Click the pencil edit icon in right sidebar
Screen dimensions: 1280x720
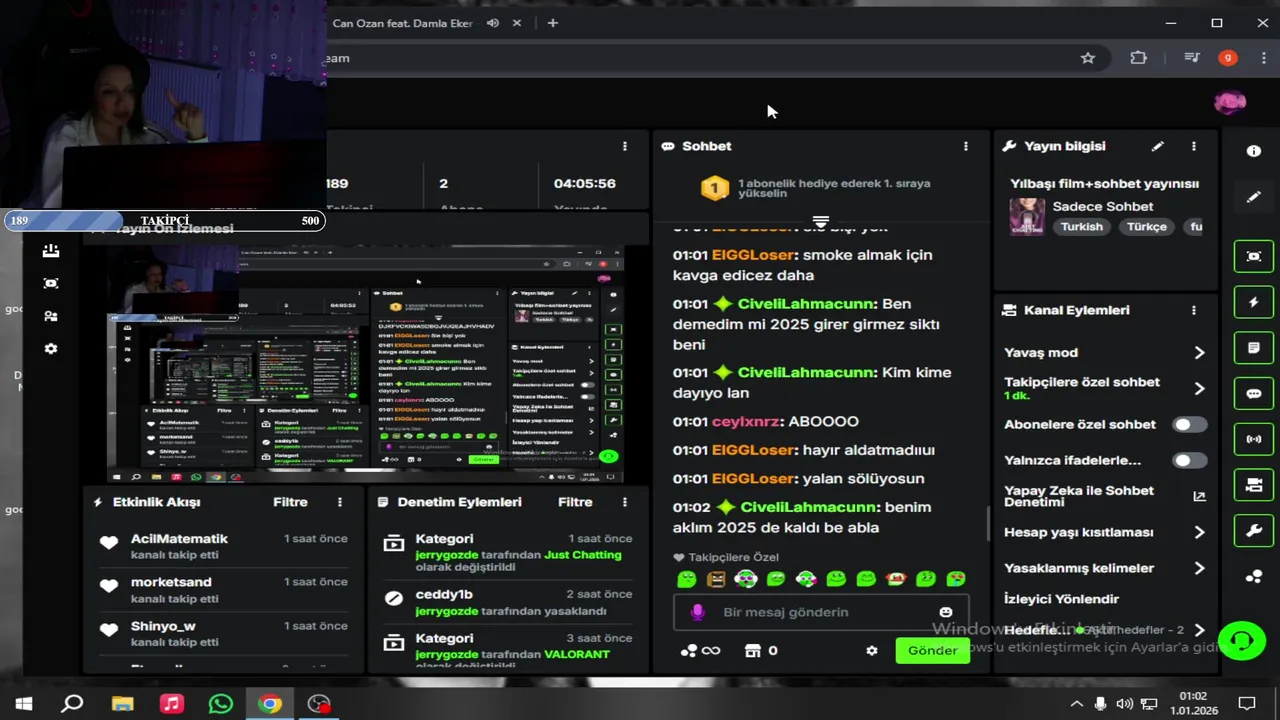(1254, 197)
